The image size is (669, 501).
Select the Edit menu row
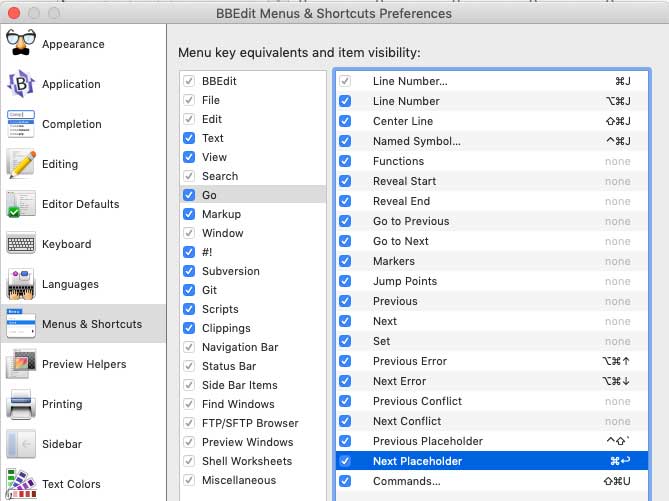point(253,119)
